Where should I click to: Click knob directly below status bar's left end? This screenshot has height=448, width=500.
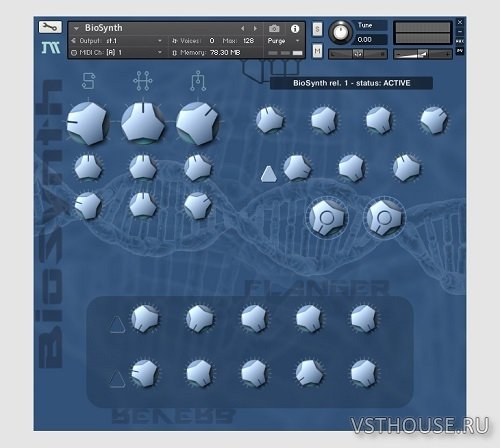(270, 120)
